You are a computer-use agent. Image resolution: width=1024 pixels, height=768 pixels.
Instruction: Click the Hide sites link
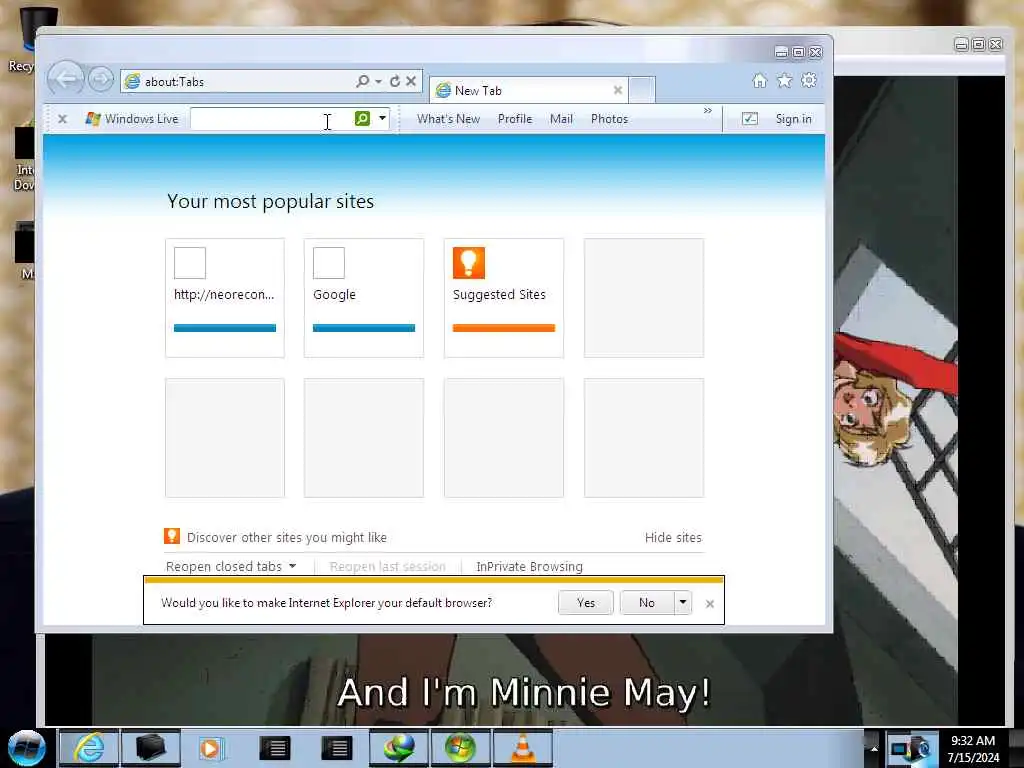coord(673,537)
